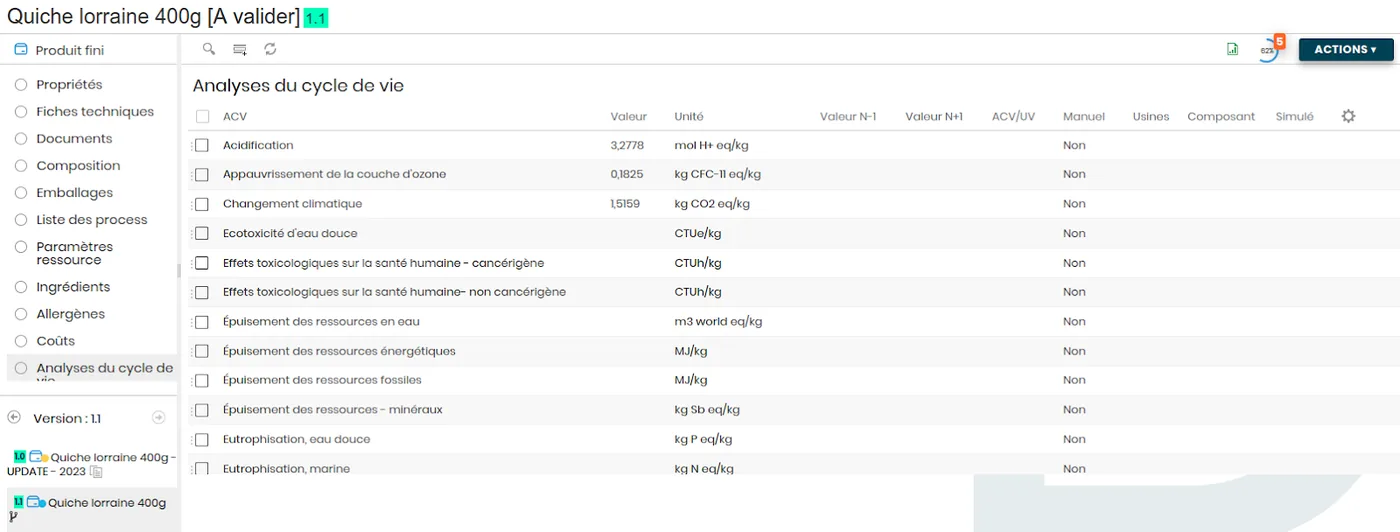Viewport: 1400px width, 532px height.
Task: Check the Changement climatique row checkbox
Action: [x=202, y=204]
